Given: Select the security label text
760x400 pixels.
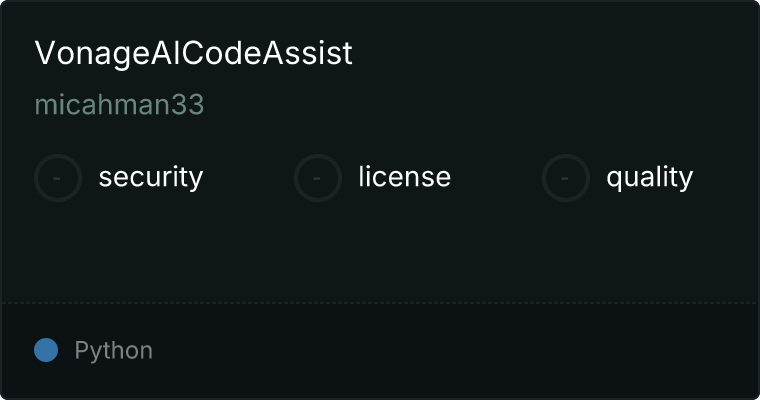Looking at the screenshot, I should (x=151, y=177).
